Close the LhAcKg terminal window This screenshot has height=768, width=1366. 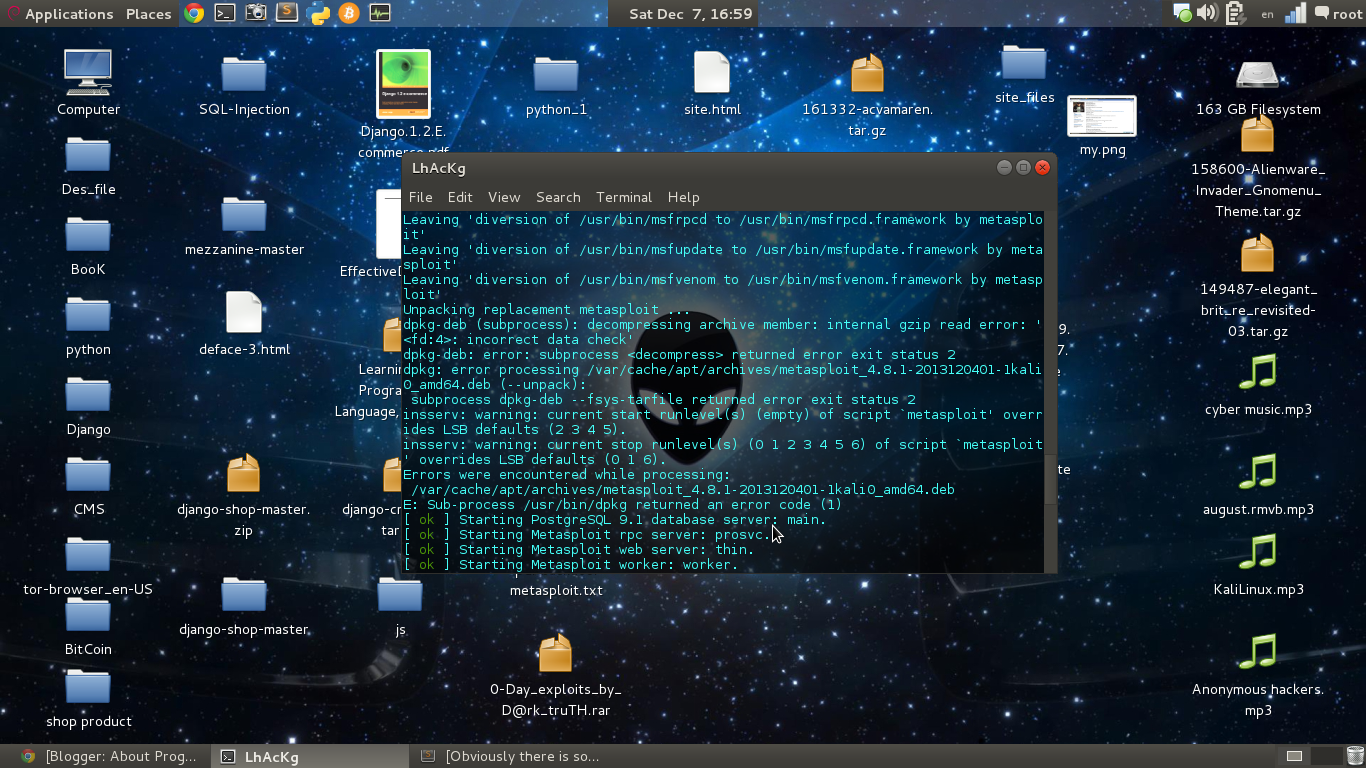coord(1042,167)
